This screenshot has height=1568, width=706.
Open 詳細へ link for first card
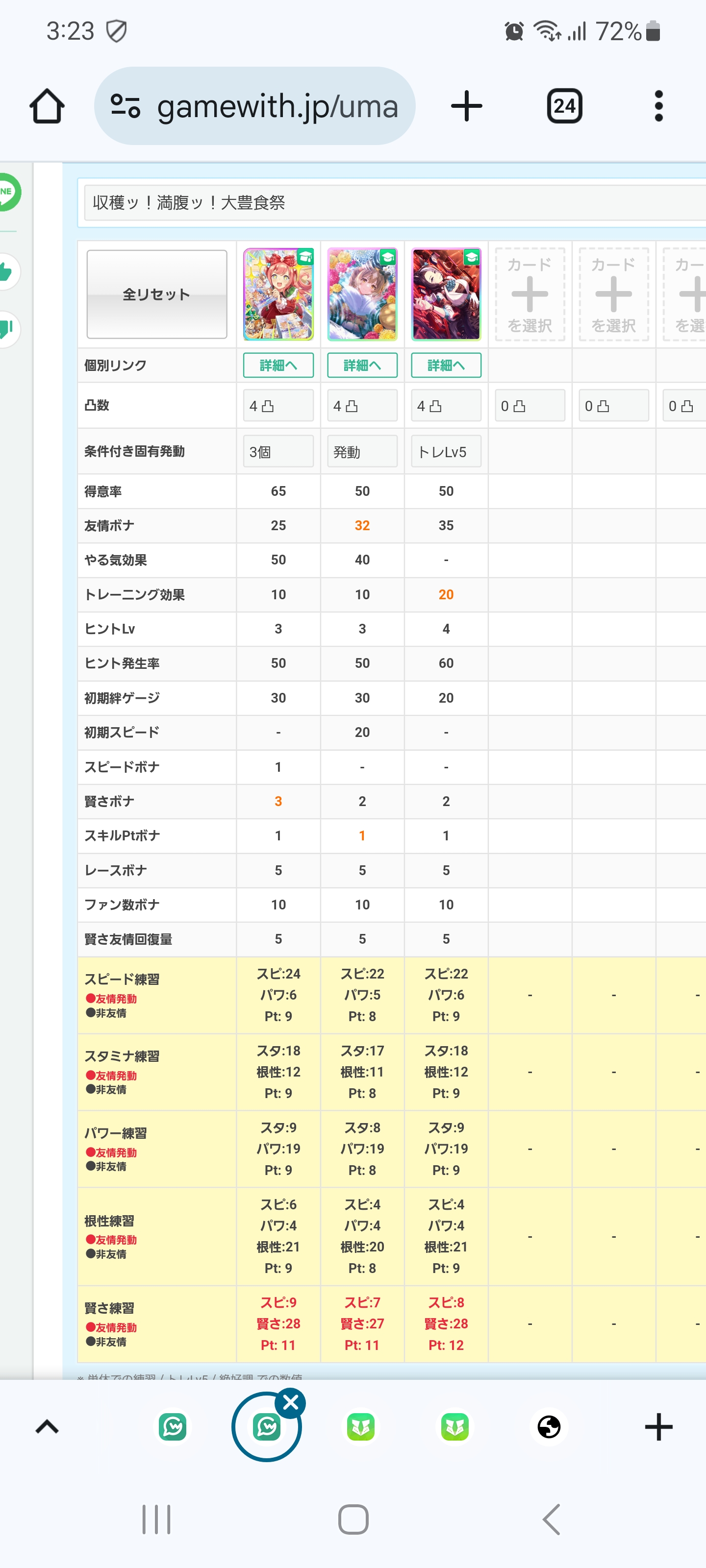(278, 365)
